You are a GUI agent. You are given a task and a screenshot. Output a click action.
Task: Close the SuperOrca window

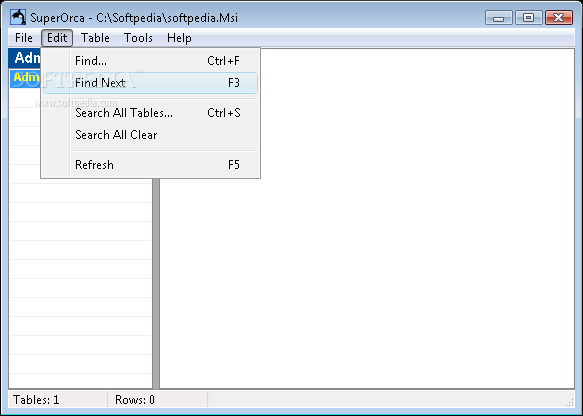[x=558, y=17]
